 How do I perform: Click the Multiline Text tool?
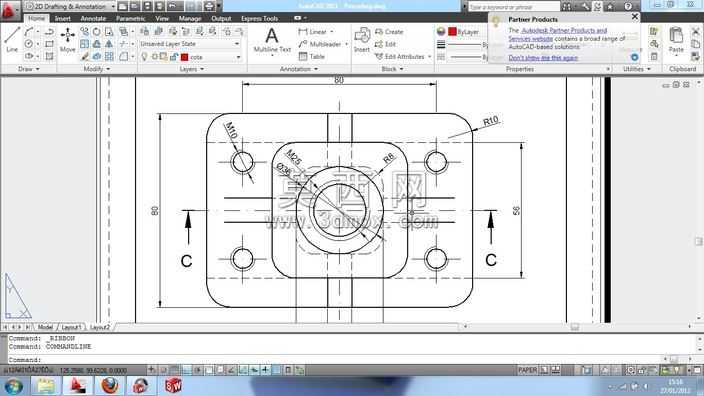click(272, 40)
